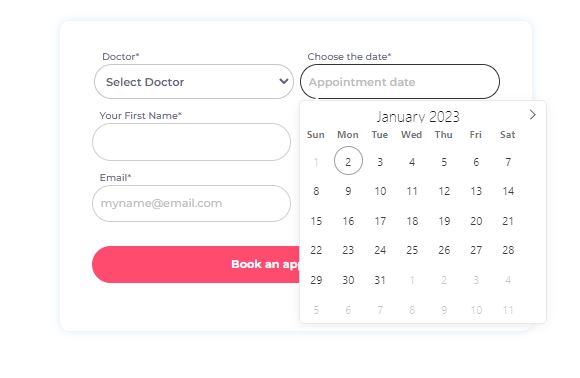580x378 pixels.
Task: Pick Saturday January 7
Action: point(508,162)
